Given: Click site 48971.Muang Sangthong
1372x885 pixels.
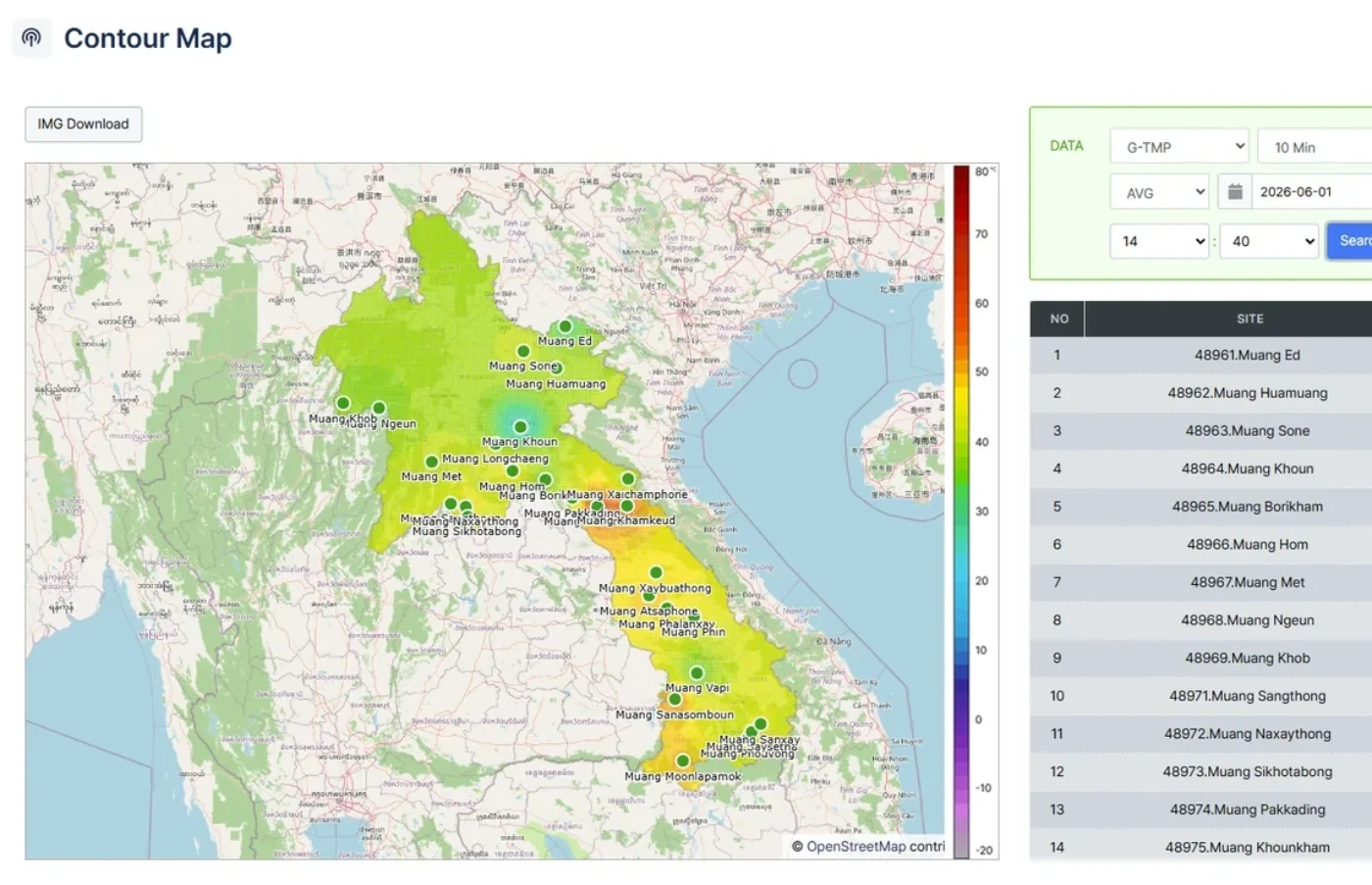Looking at the screenshot, I should [1248, 696].
